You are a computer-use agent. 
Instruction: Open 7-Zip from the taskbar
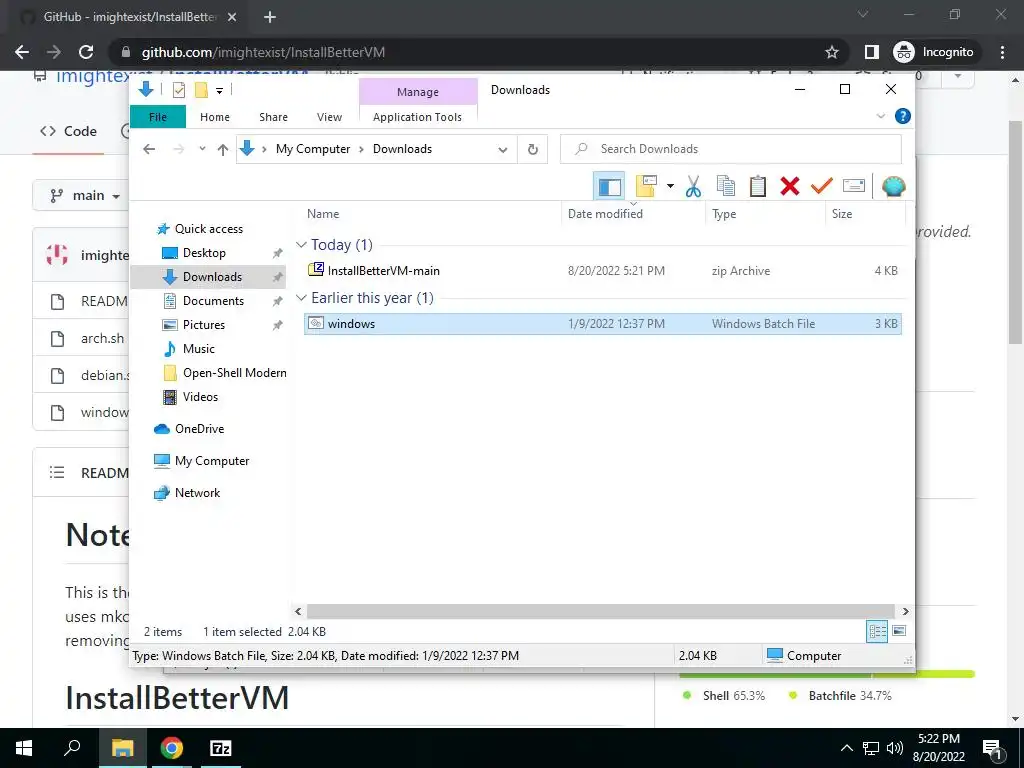220,748
